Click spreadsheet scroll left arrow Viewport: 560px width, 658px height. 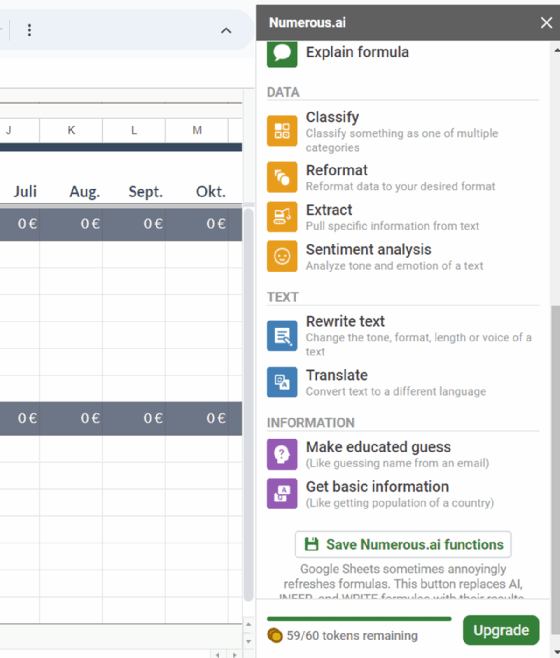pos(217,655)
